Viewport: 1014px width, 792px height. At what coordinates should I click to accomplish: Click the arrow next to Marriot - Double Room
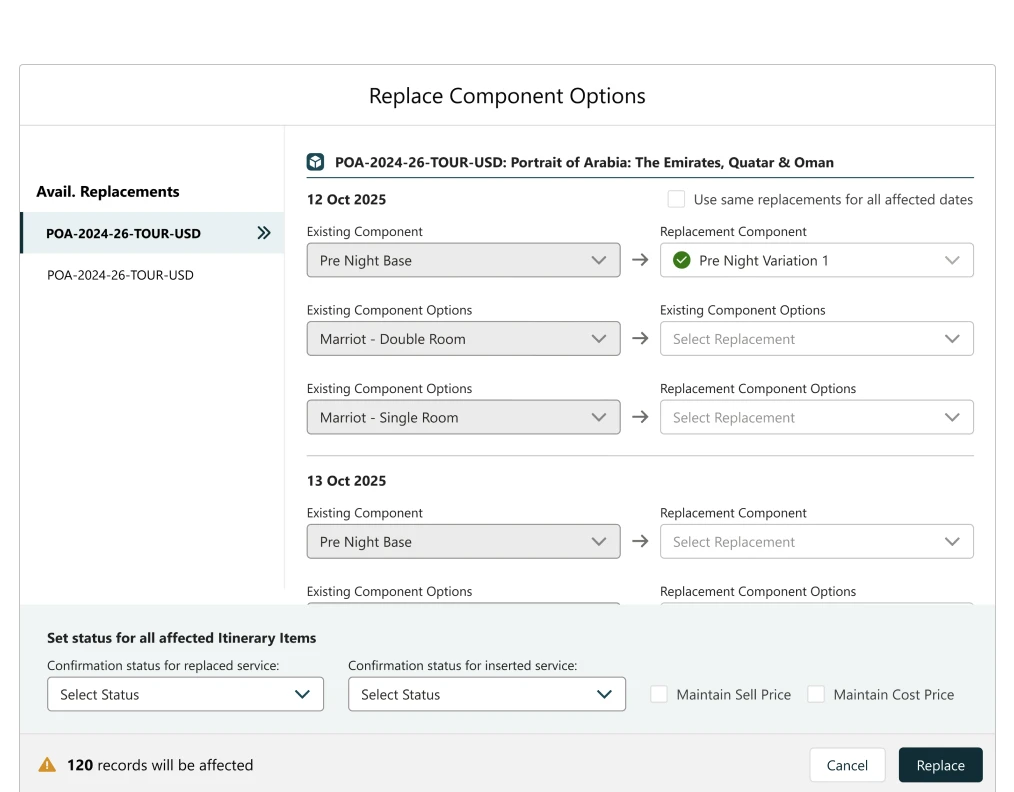pos(640,339)
